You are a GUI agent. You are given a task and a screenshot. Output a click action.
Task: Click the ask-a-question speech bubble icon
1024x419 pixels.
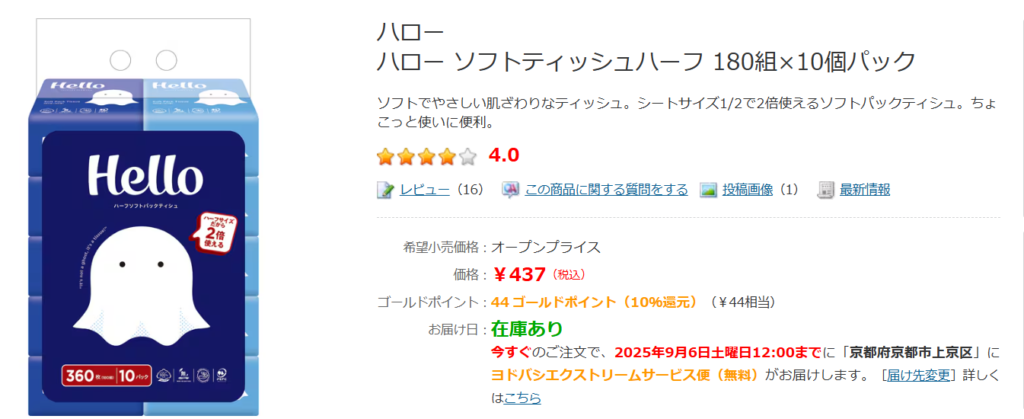[510, 190]
